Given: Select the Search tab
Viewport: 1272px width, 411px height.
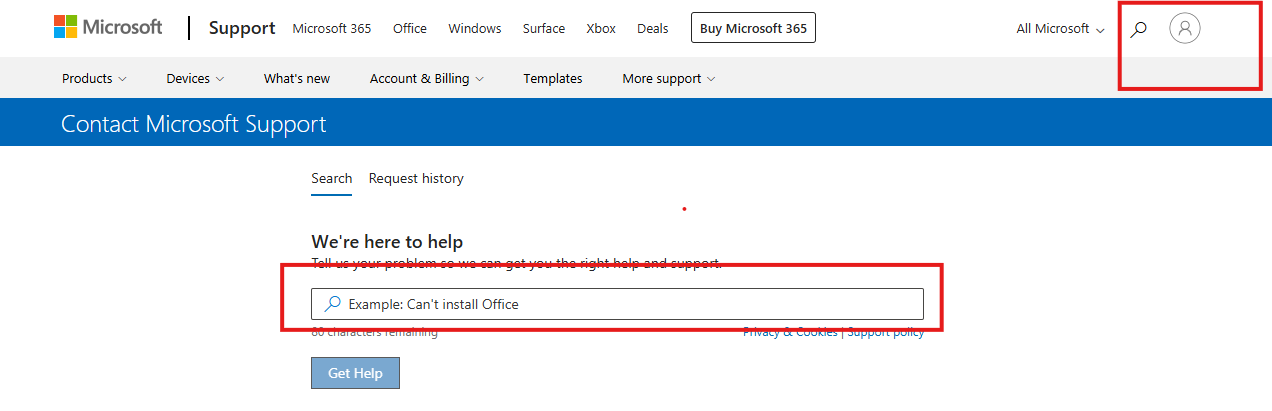Looking at the screenshot, I should point(331,178).
